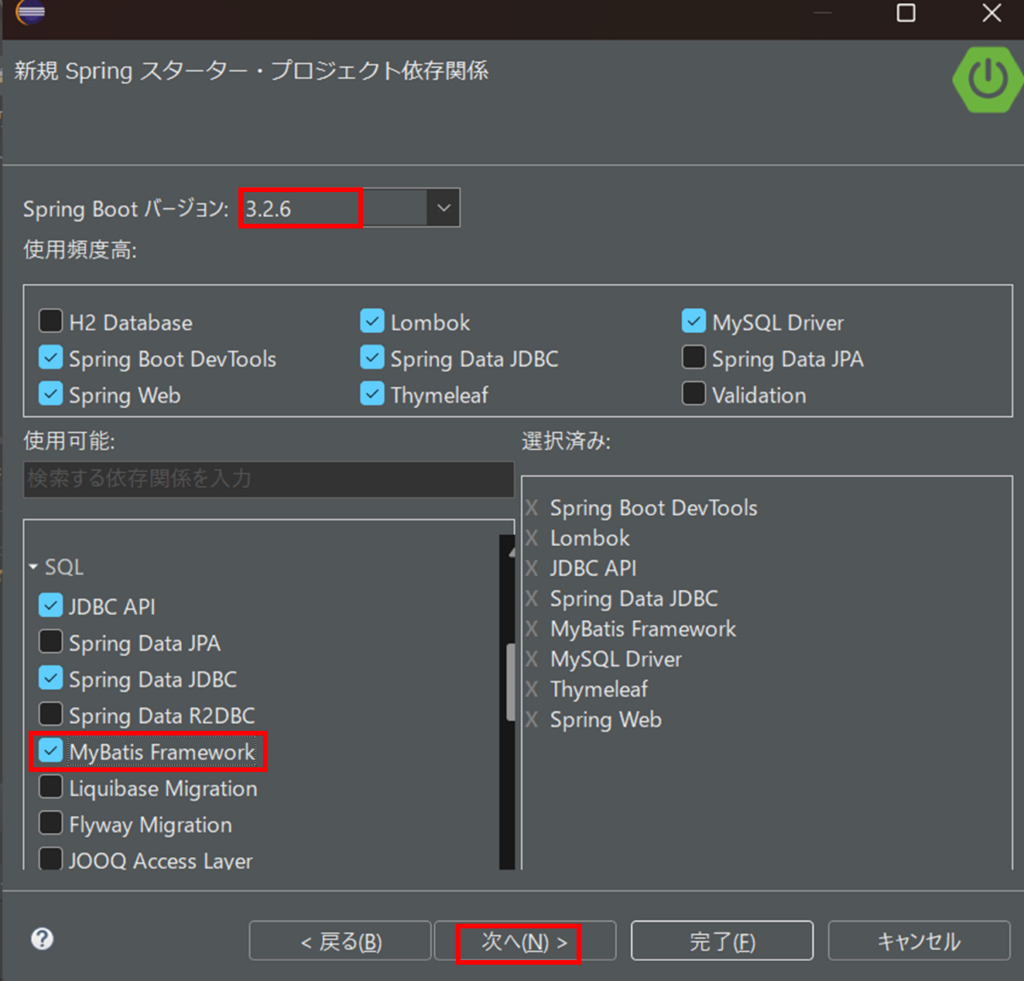Toggle the MyBatis Framework checkbox
The height and width of the screenshot is (981, 1024).
(51, 751)
